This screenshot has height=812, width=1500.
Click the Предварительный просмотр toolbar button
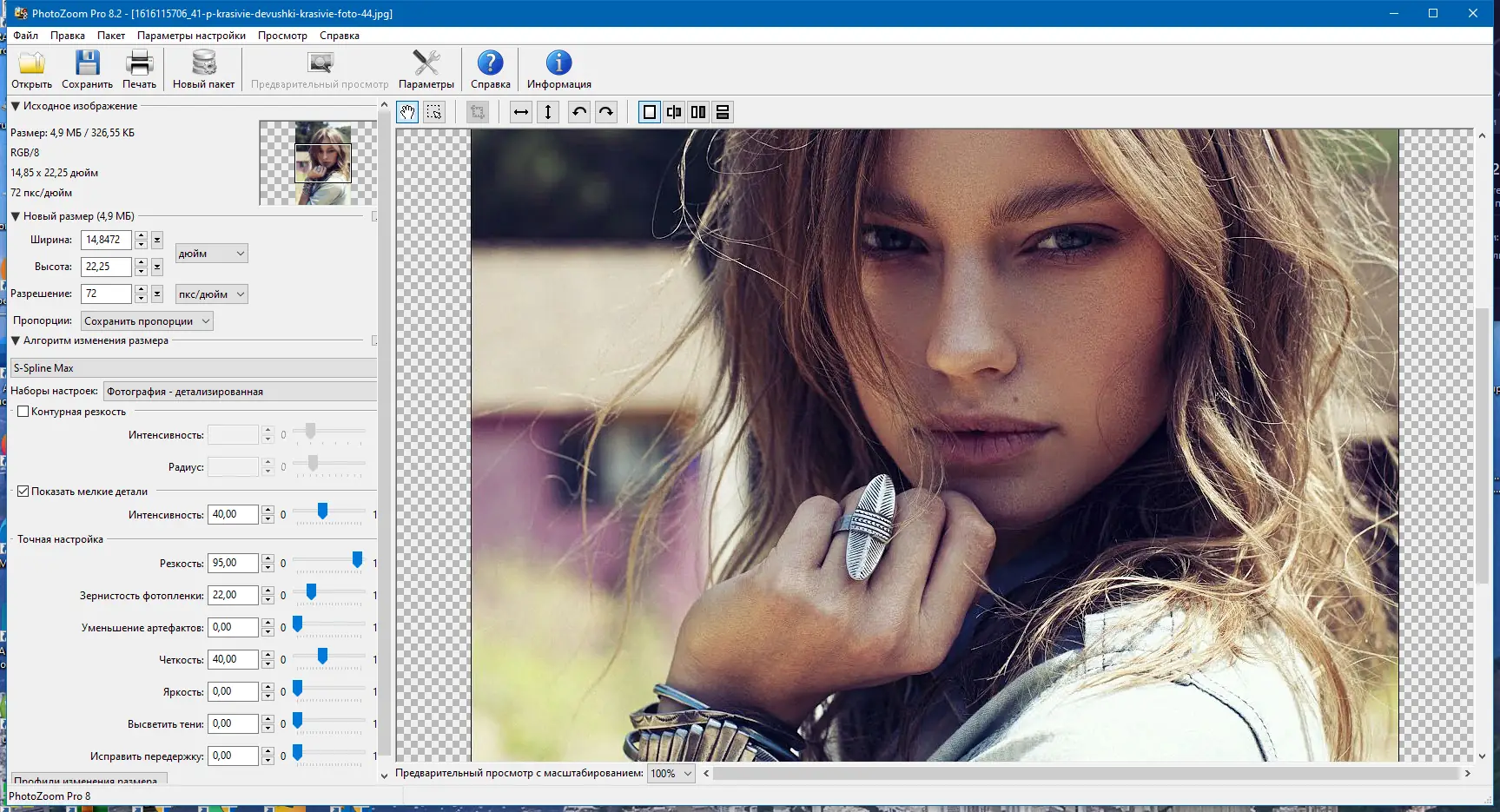(320, 69)
